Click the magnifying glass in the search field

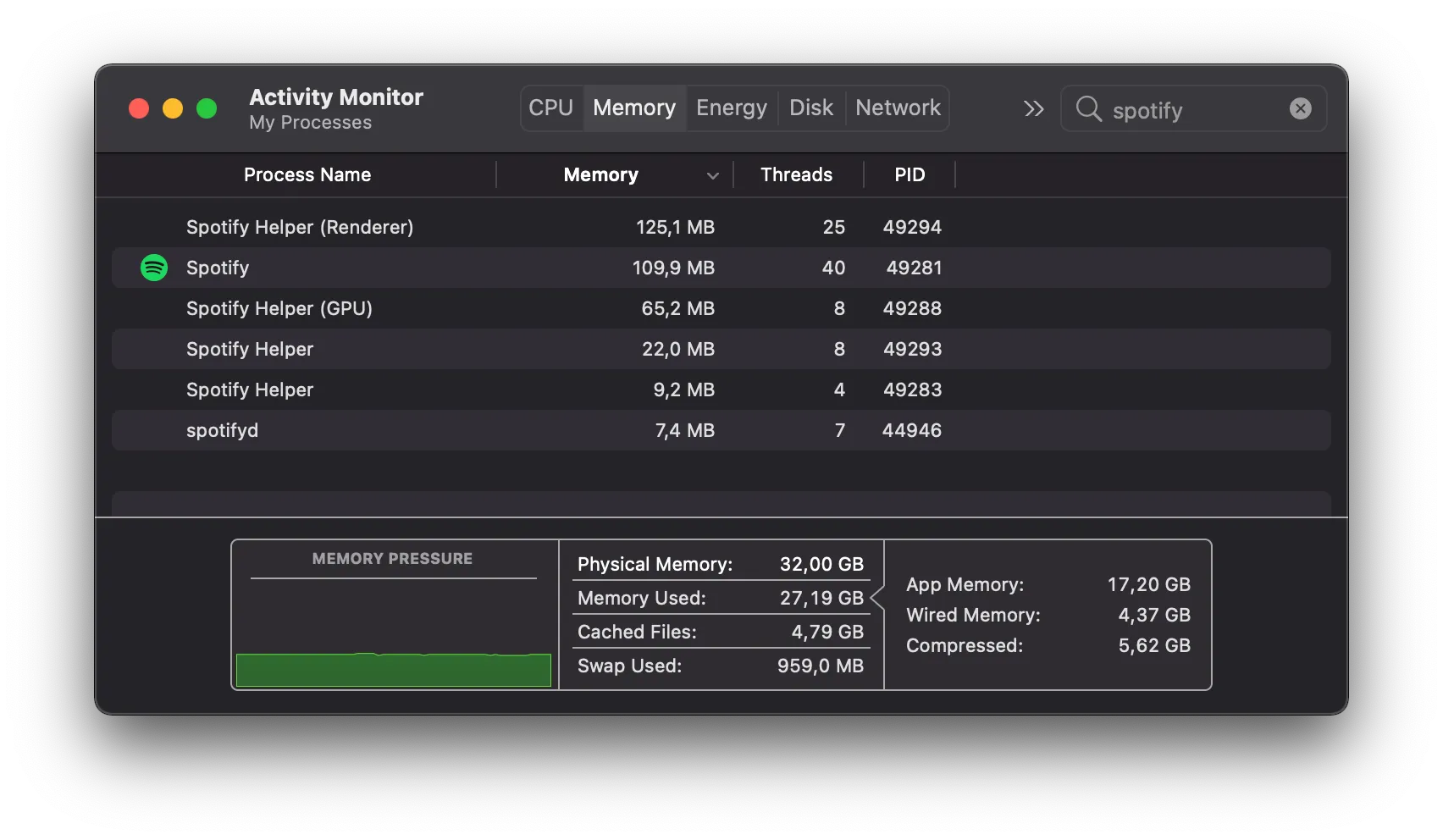click(1088, 109)
